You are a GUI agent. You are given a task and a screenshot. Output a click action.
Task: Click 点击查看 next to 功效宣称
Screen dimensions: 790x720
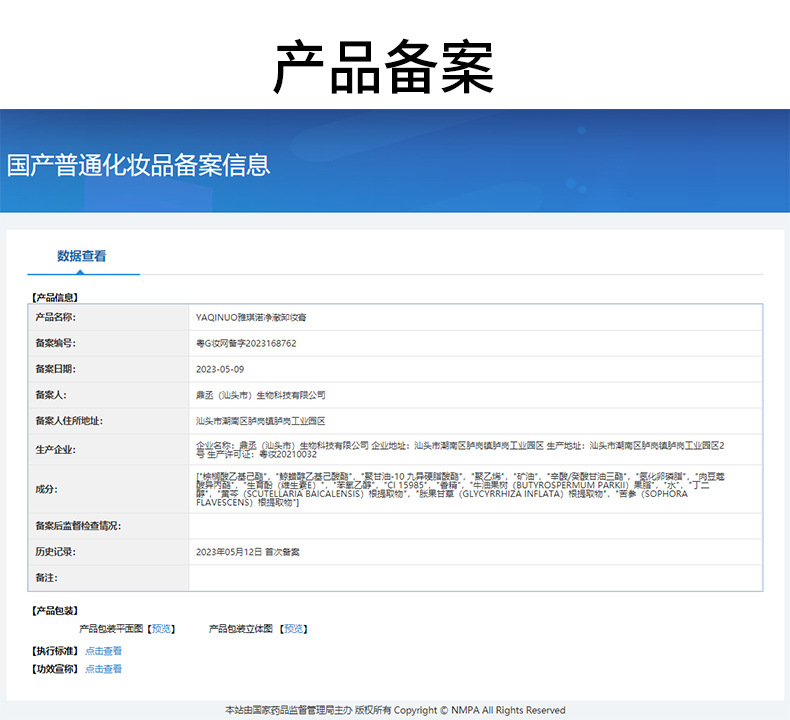(103, 669)
